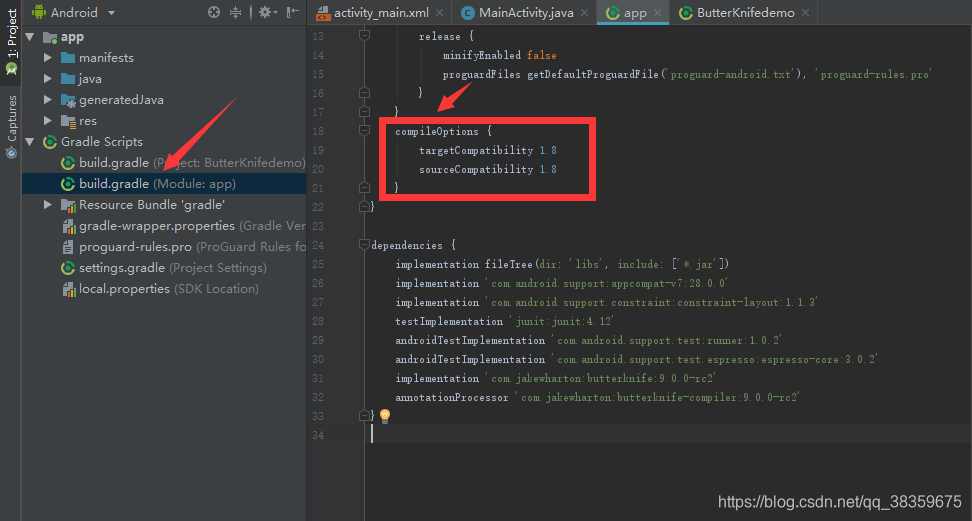972x521 pixels.
Task: Close the MainActivity.java tab
Action: [585, 12]
